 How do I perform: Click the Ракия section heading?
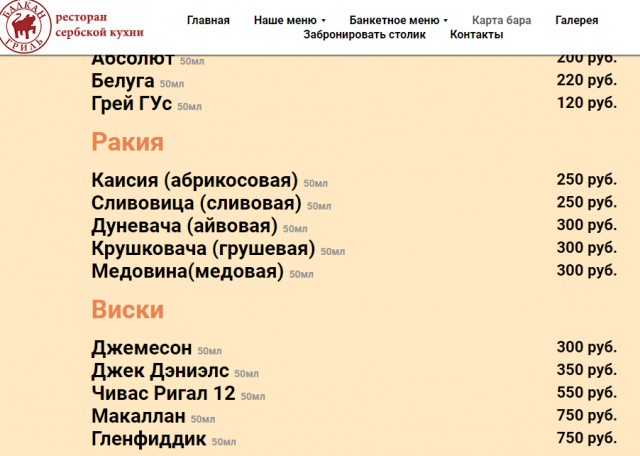[x=127, y=142]
